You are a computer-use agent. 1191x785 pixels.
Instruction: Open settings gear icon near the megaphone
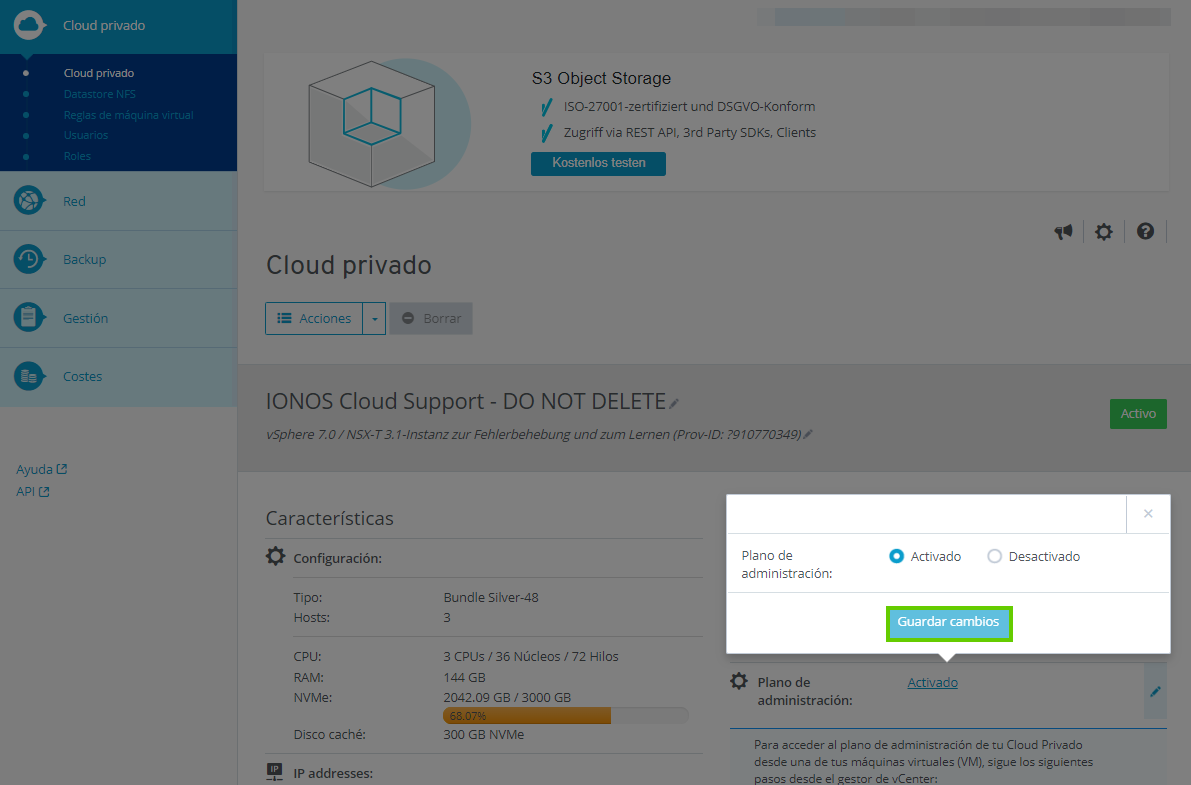[x=1104, y=232]
